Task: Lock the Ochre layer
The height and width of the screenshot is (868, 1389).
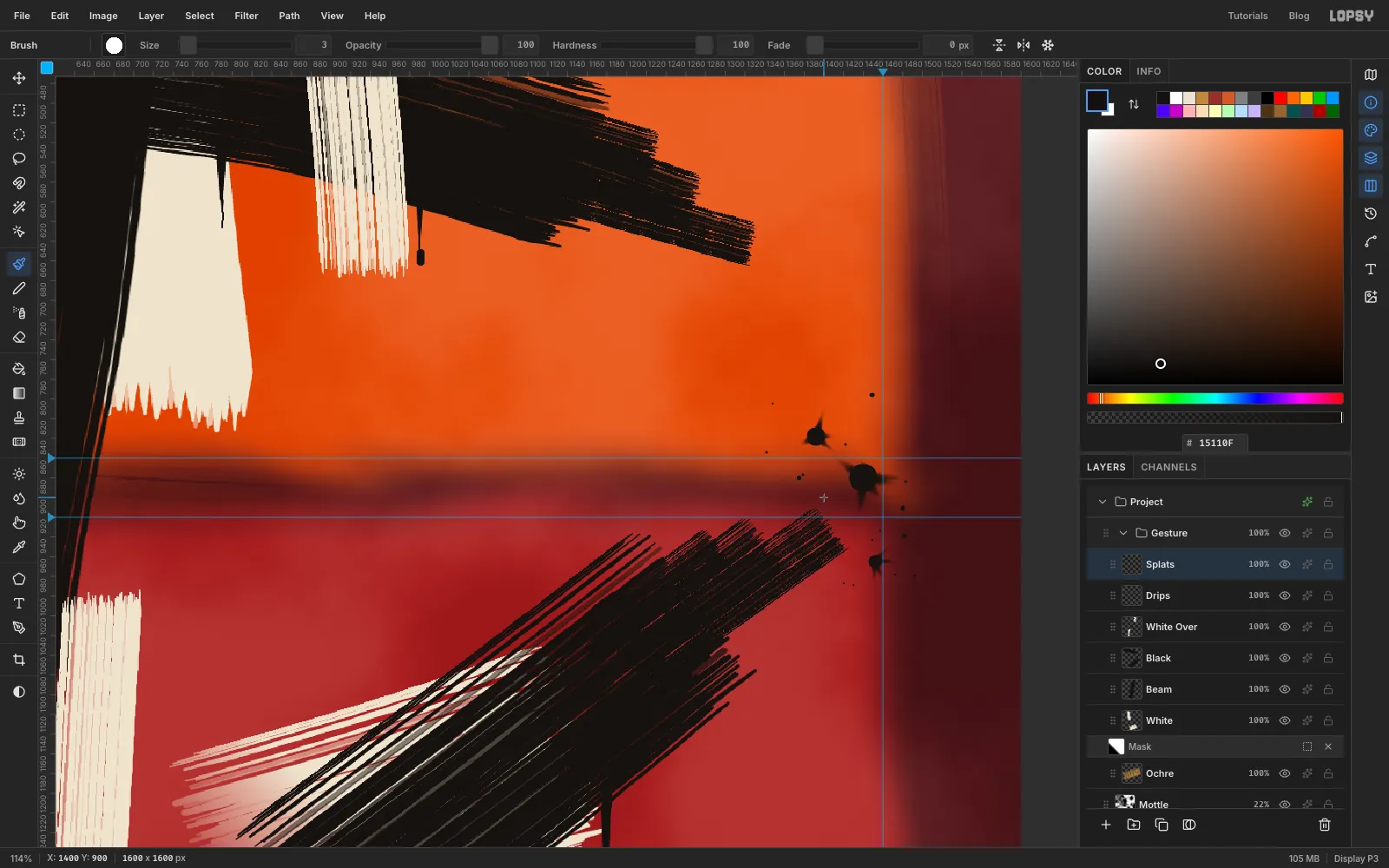Action: (x=1328, y=773)
